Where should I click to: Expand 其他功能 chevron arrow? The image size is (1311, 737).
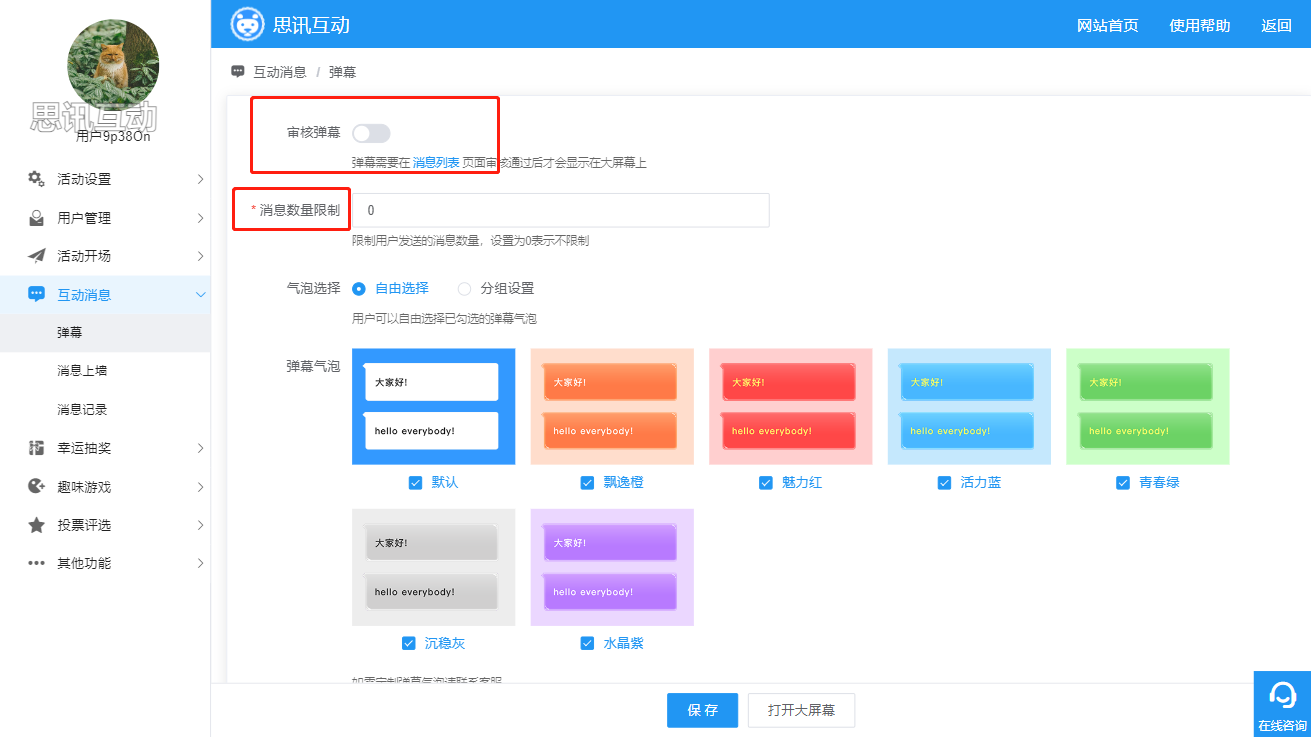click(x=200, y=563)
